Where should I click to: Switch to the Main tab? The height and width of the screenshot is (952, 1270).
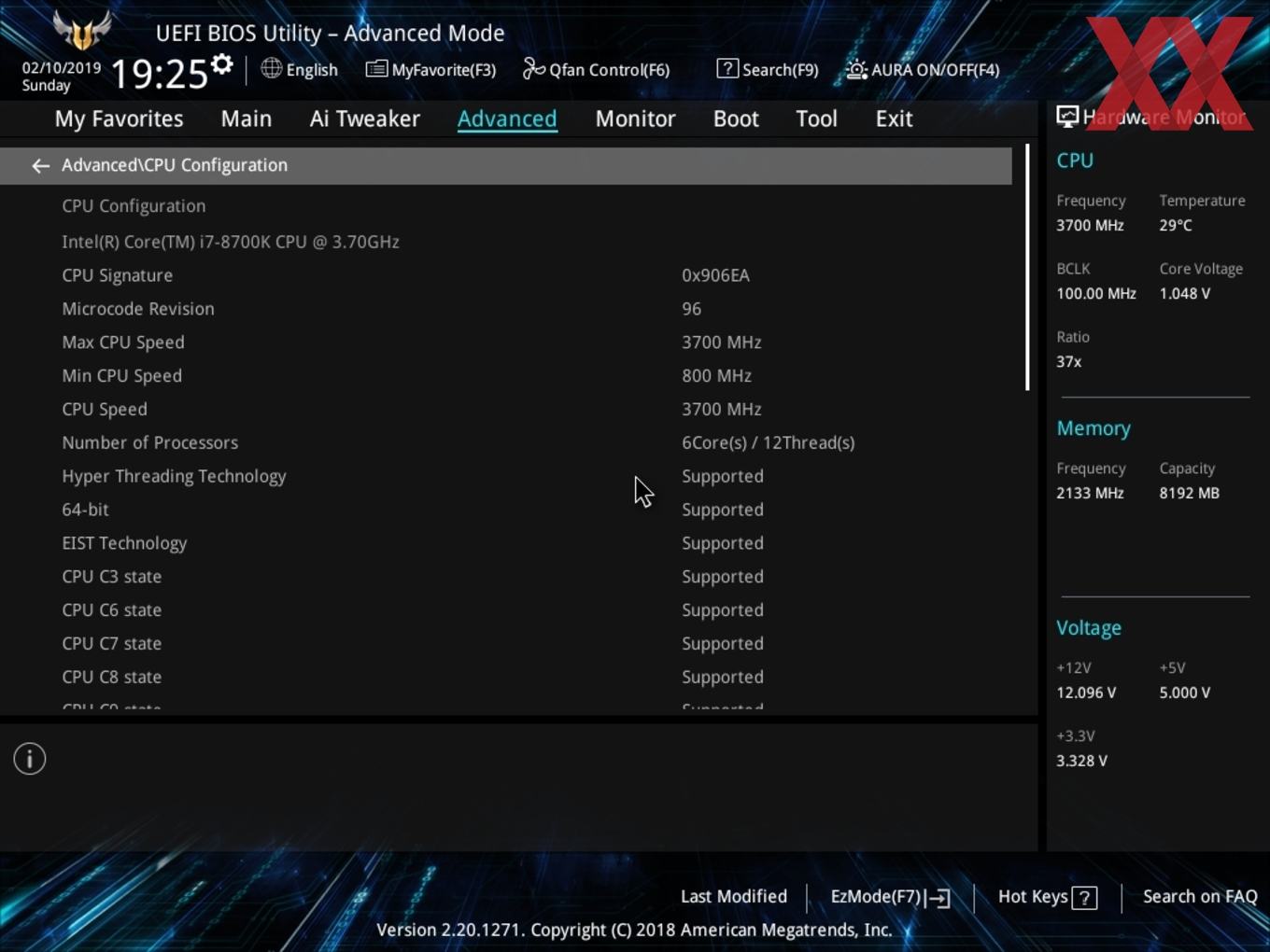coord(247,119)
